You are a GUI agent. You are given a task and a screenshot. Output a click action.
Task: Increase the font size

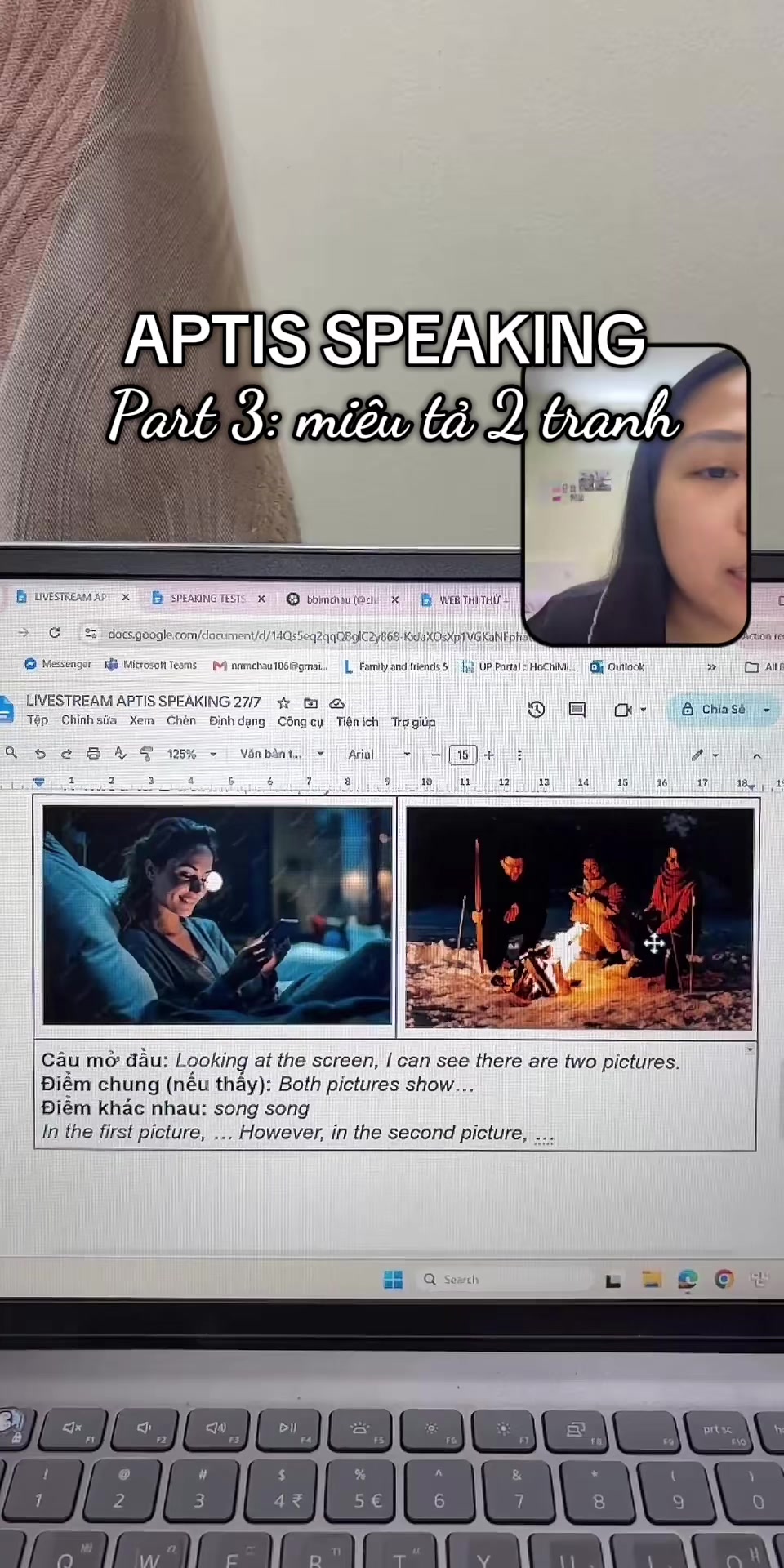coord(489,755)
